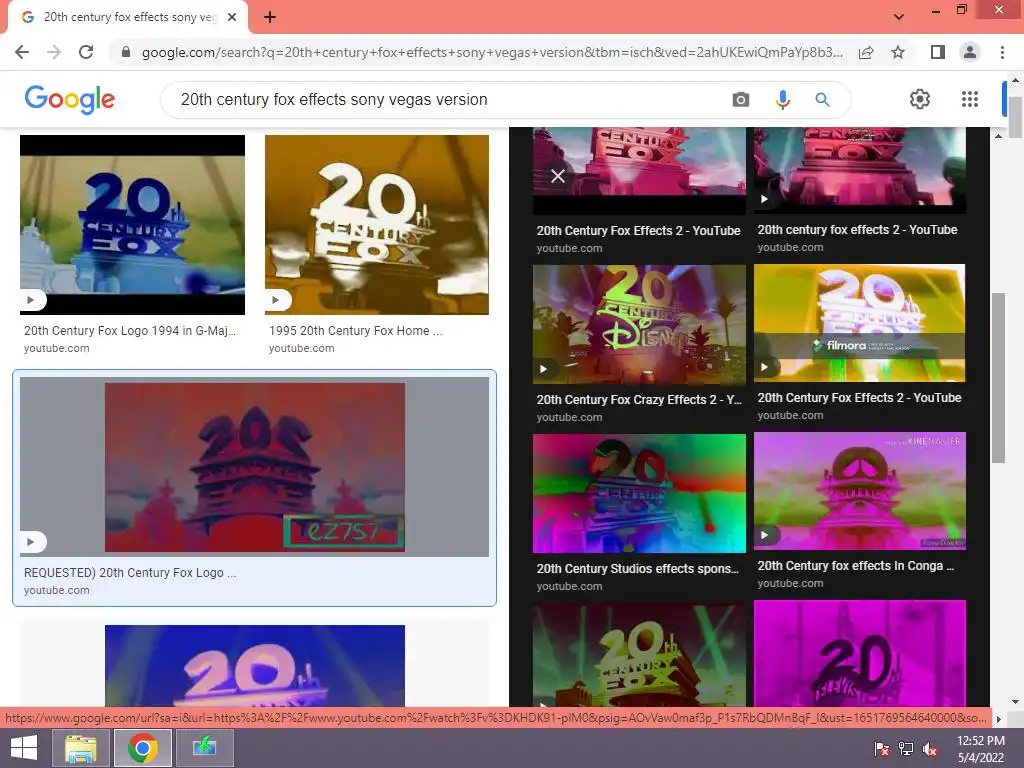Open File Explorer from the taskbar
The image size is (1024, 768).
pyautogui.click(x=81, y=748)
